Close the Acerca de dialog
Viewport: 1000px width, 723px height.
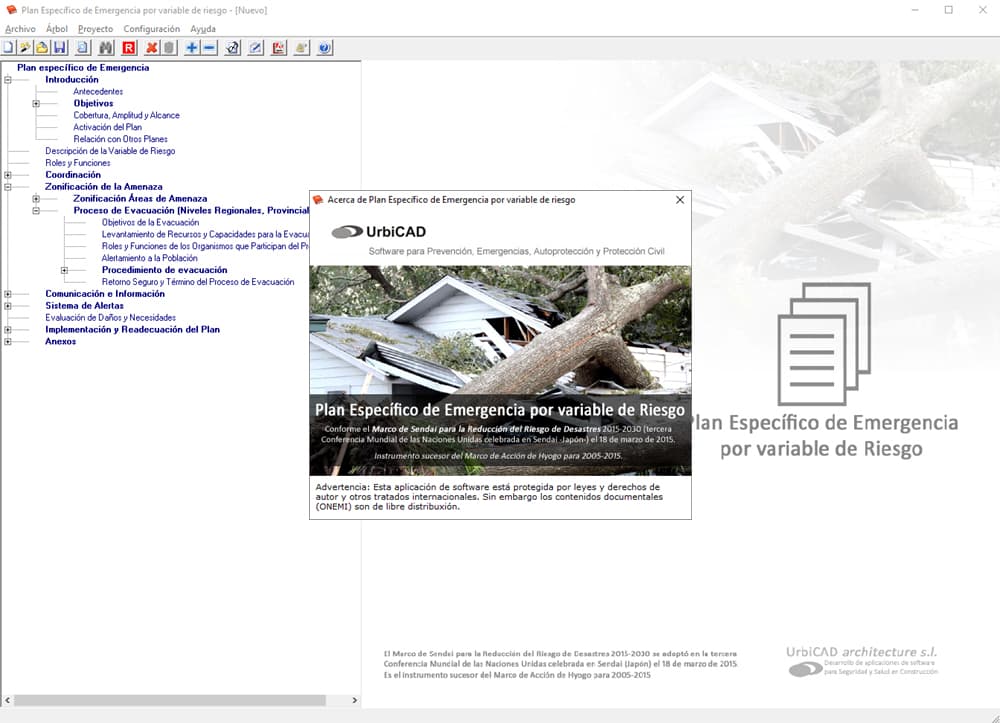click(680, 200)
